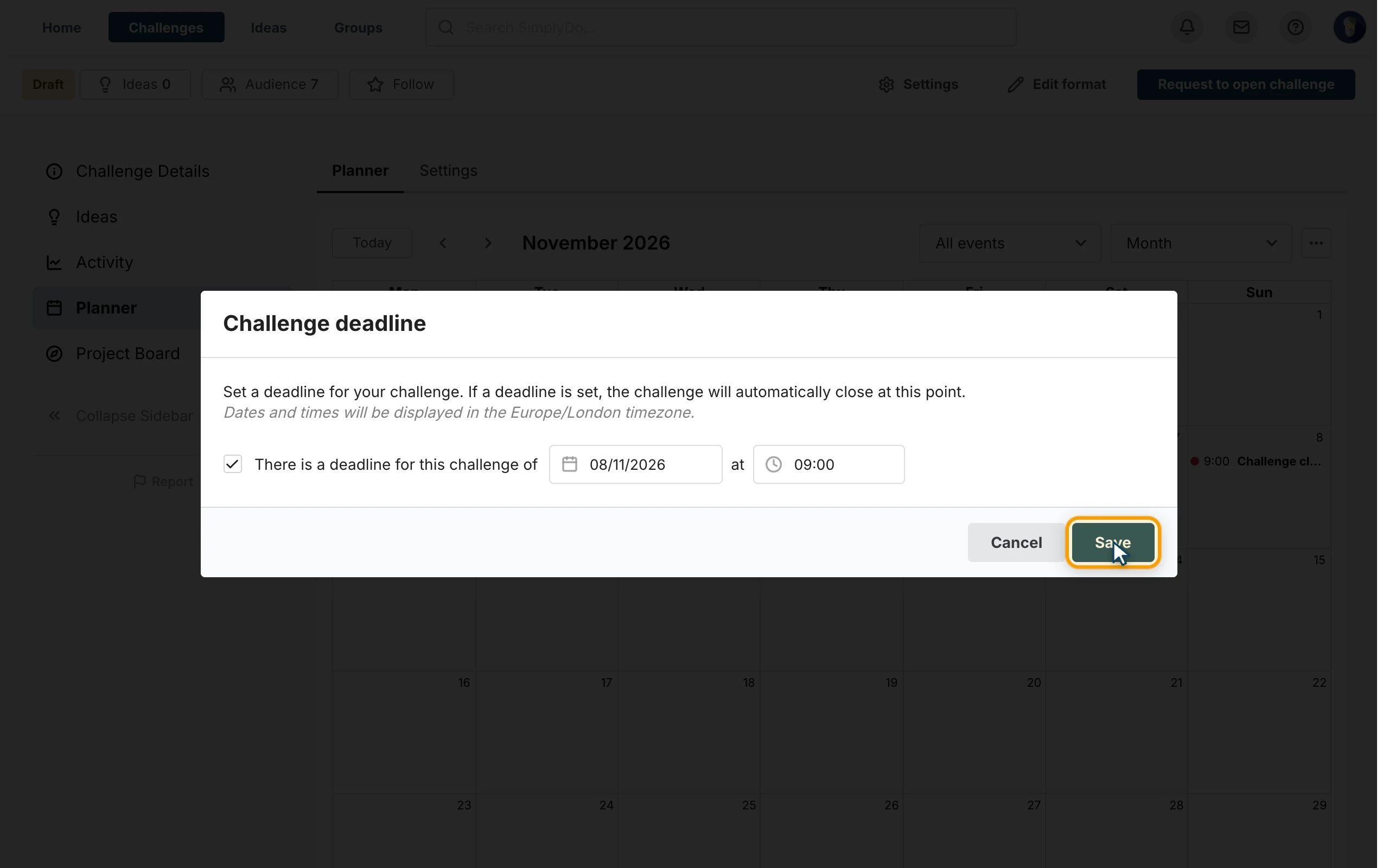This screenshot has width=1389, height=868.
Task: Click the Settings gear button
Action: point(918,85)
